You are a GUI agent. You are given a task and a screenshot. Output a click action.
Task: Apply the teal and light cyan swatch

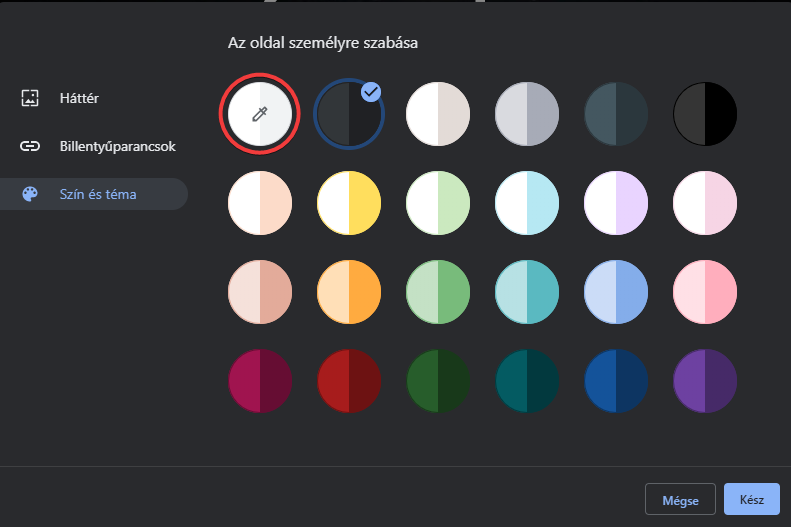coord(527,292)
